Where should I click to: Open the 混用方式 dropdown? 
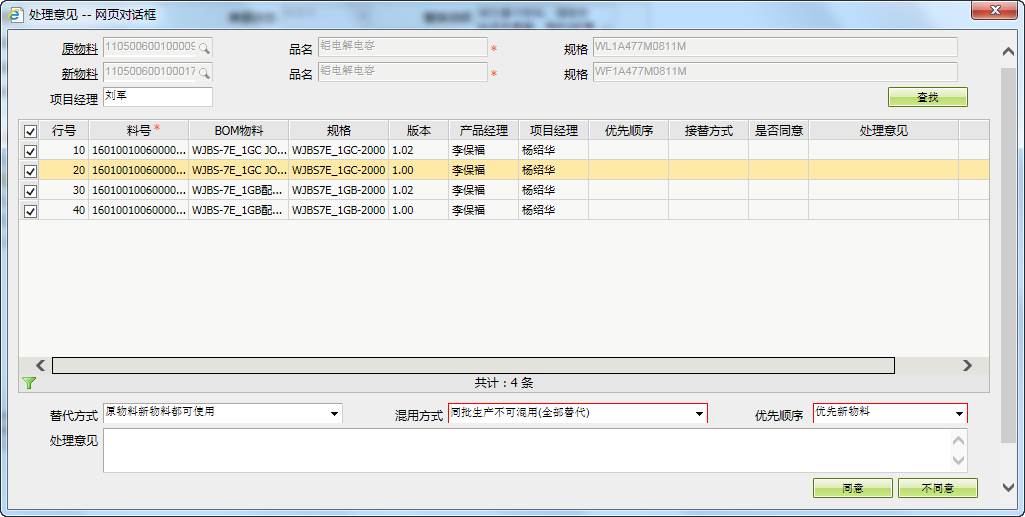[699, 413]
